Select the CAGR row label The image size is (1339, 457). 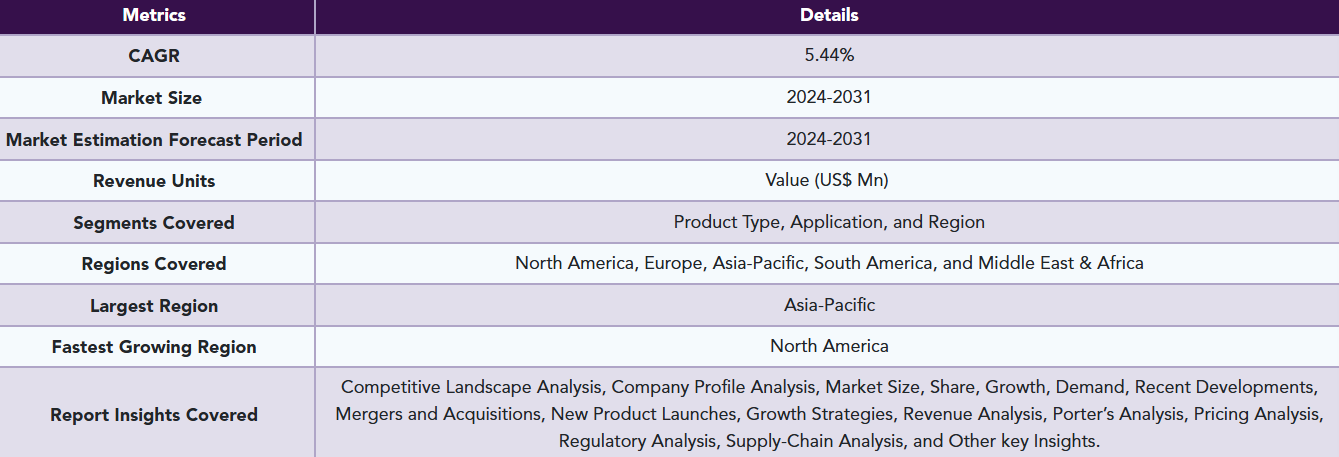tap(154, 56)
